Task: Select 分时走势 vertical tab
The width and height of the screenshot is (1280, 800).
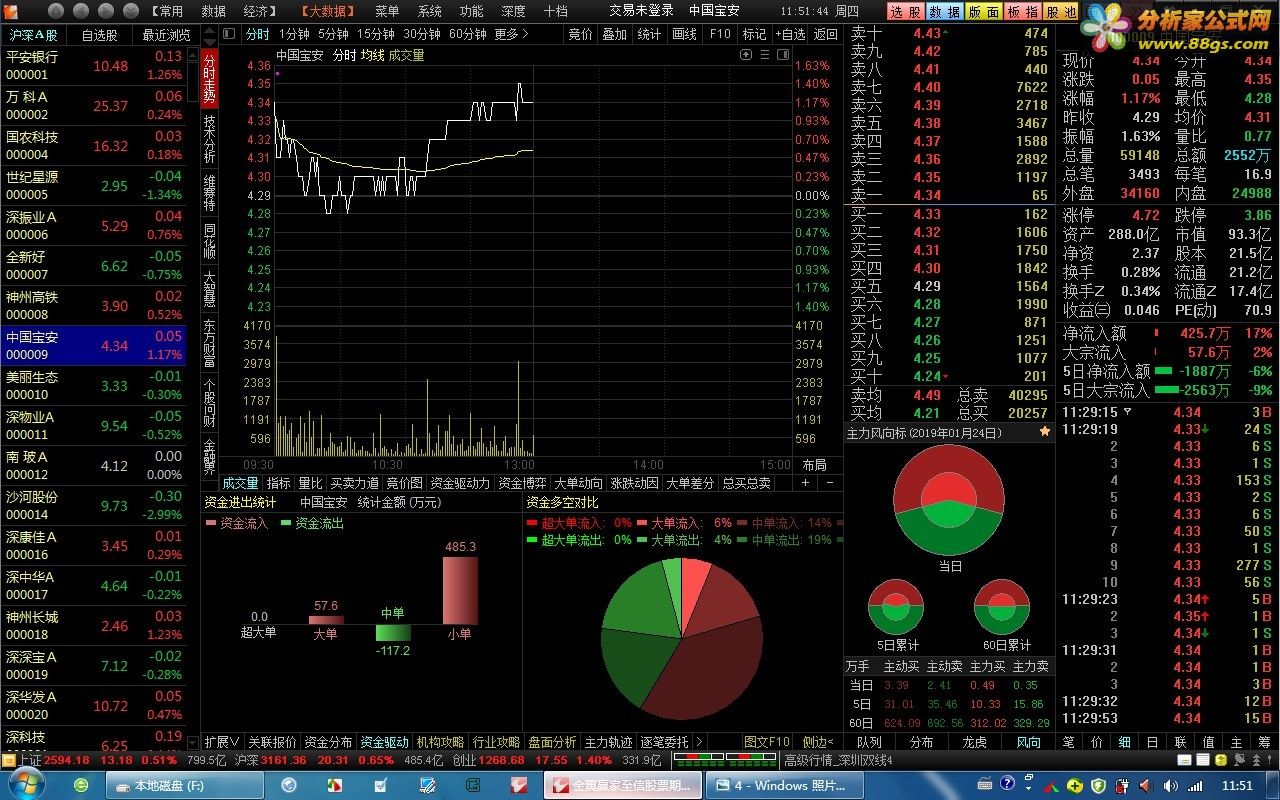Action: pyautogui.click(x=209, y=78)
